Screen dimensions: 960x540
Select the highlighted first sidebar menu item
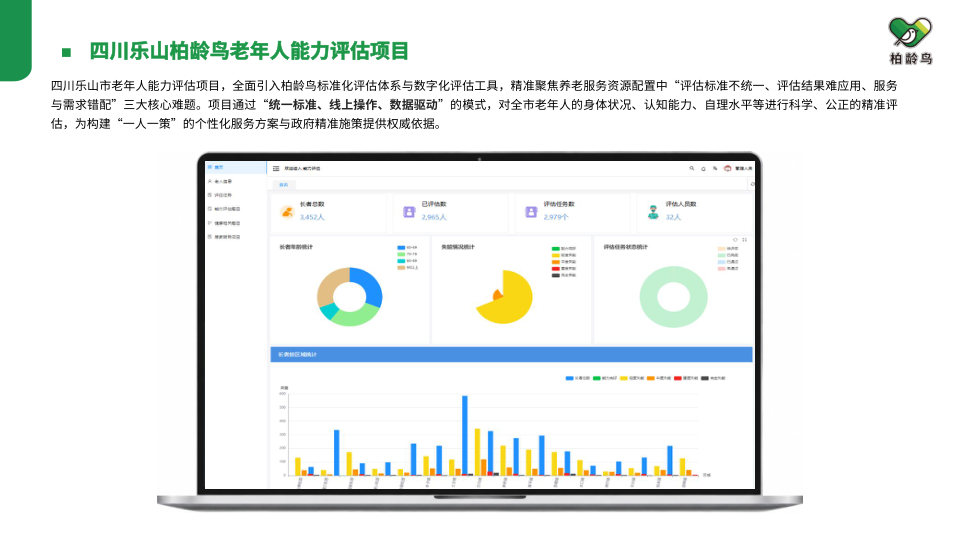[236, 167]
